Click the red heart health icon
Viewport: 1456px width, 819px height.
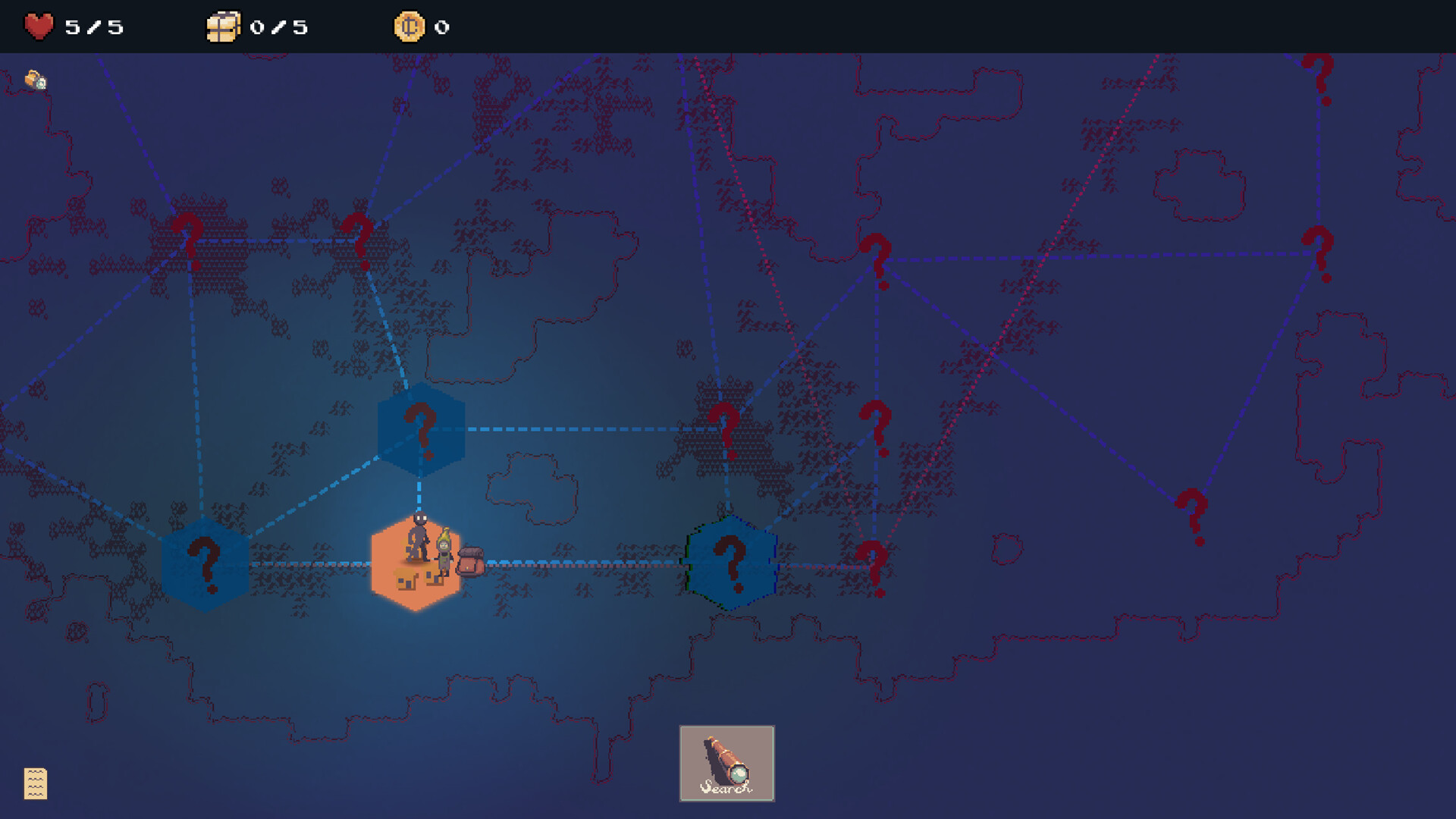pos(39,27)
